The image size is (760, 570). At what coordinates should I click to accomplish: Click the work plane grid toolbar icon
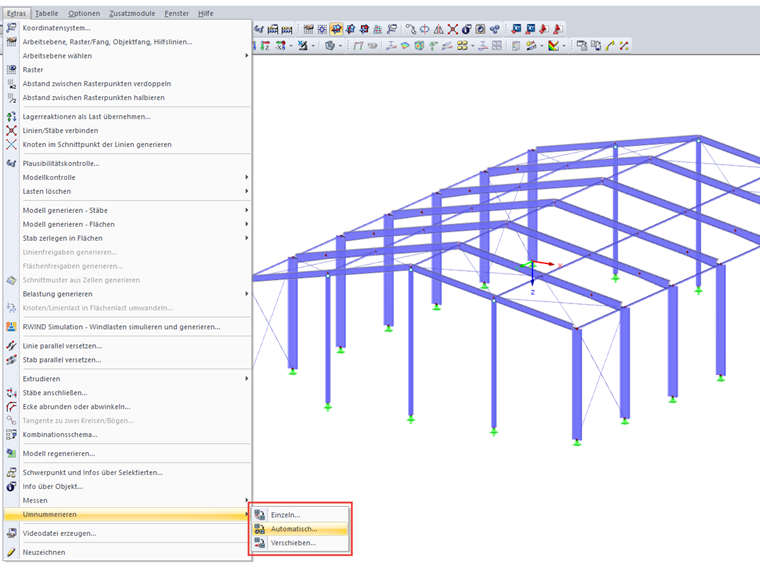[x=308, y=29]
